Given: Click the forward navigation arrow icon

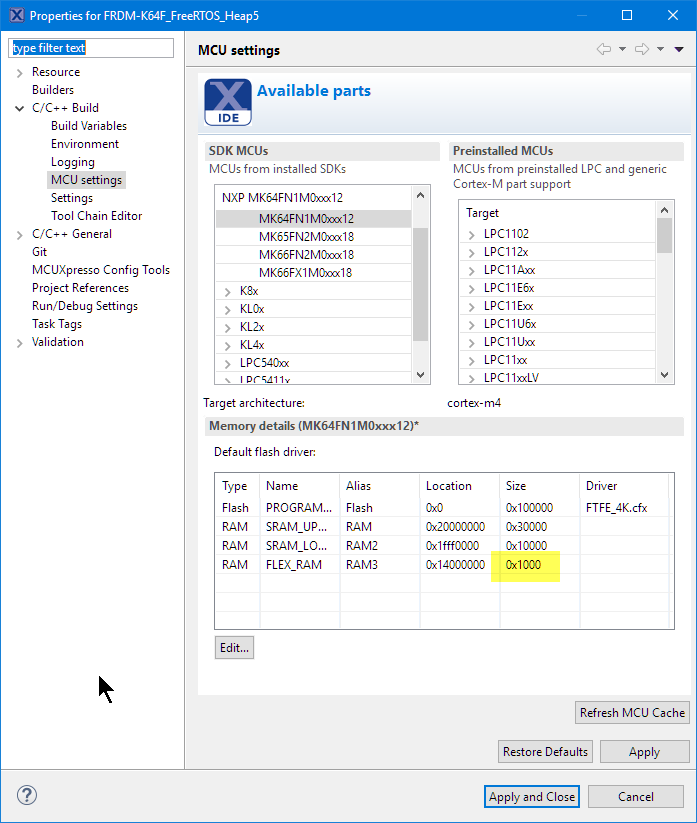Looking at the screenshot, I should (641, 49).
